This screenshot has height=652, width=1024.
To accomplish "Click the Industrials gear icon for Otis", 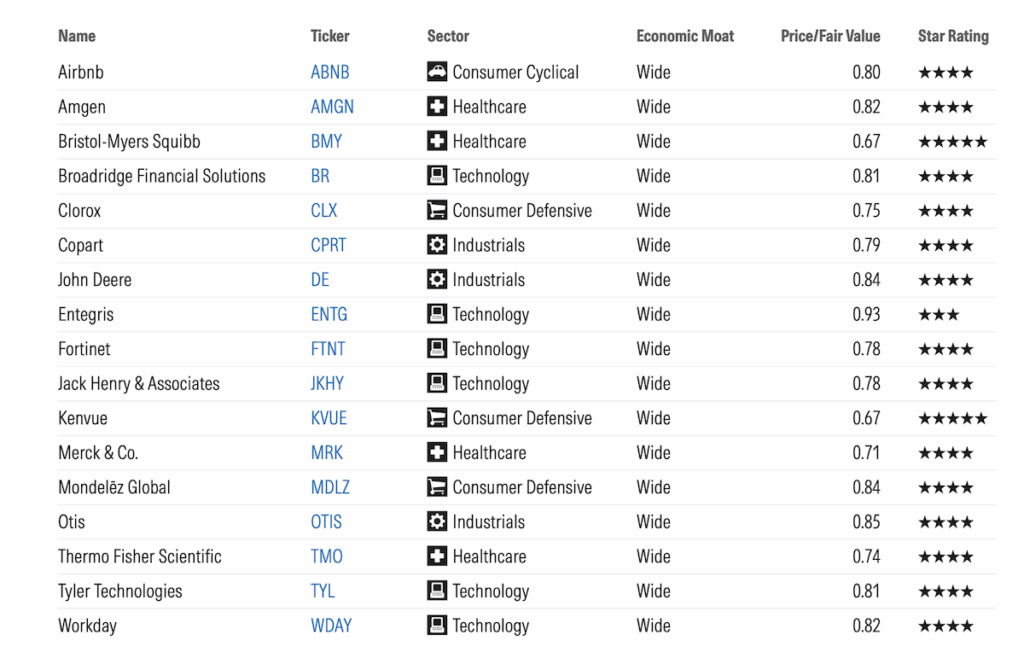I will click(437, 522).
